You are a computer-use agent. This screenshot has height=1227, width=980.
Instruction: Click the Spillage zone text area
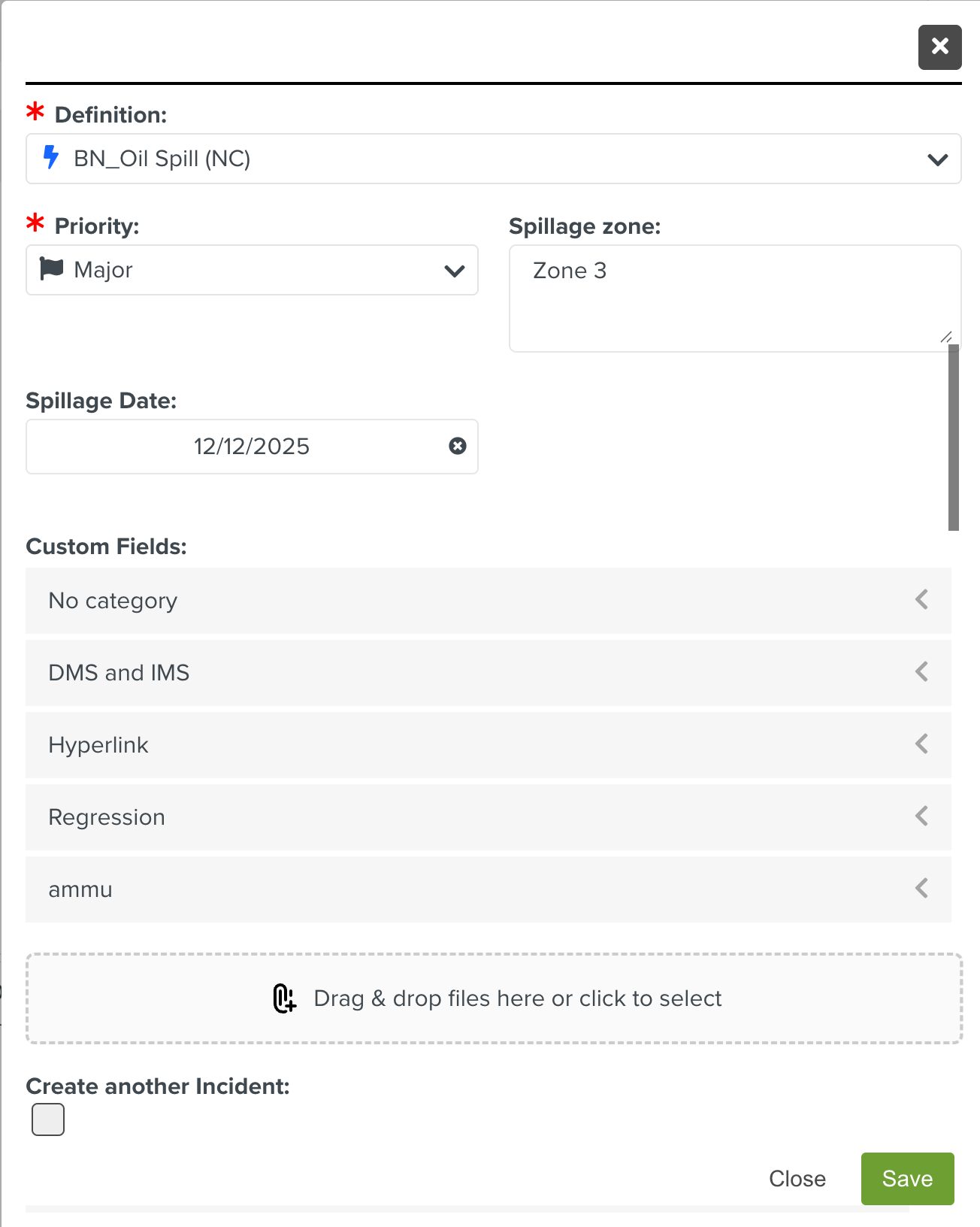tap(721, 301)
